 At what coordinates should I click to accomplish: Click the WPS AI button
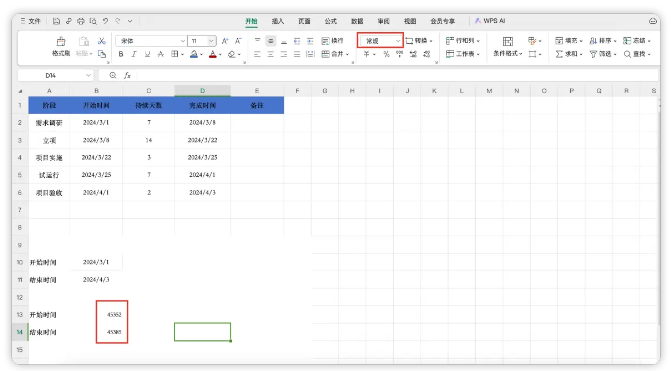490,21
